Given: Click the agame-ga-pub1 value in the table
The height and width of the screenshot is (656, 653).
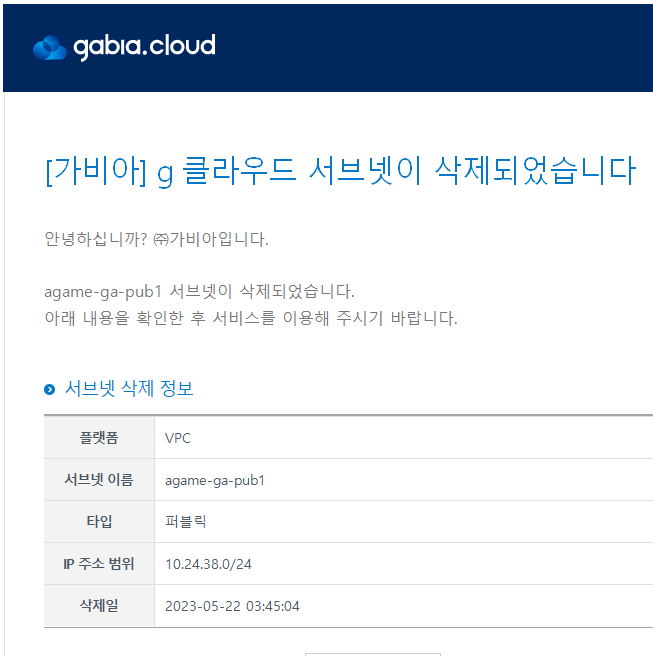Looking at the screenshot, I should (215, 480).
